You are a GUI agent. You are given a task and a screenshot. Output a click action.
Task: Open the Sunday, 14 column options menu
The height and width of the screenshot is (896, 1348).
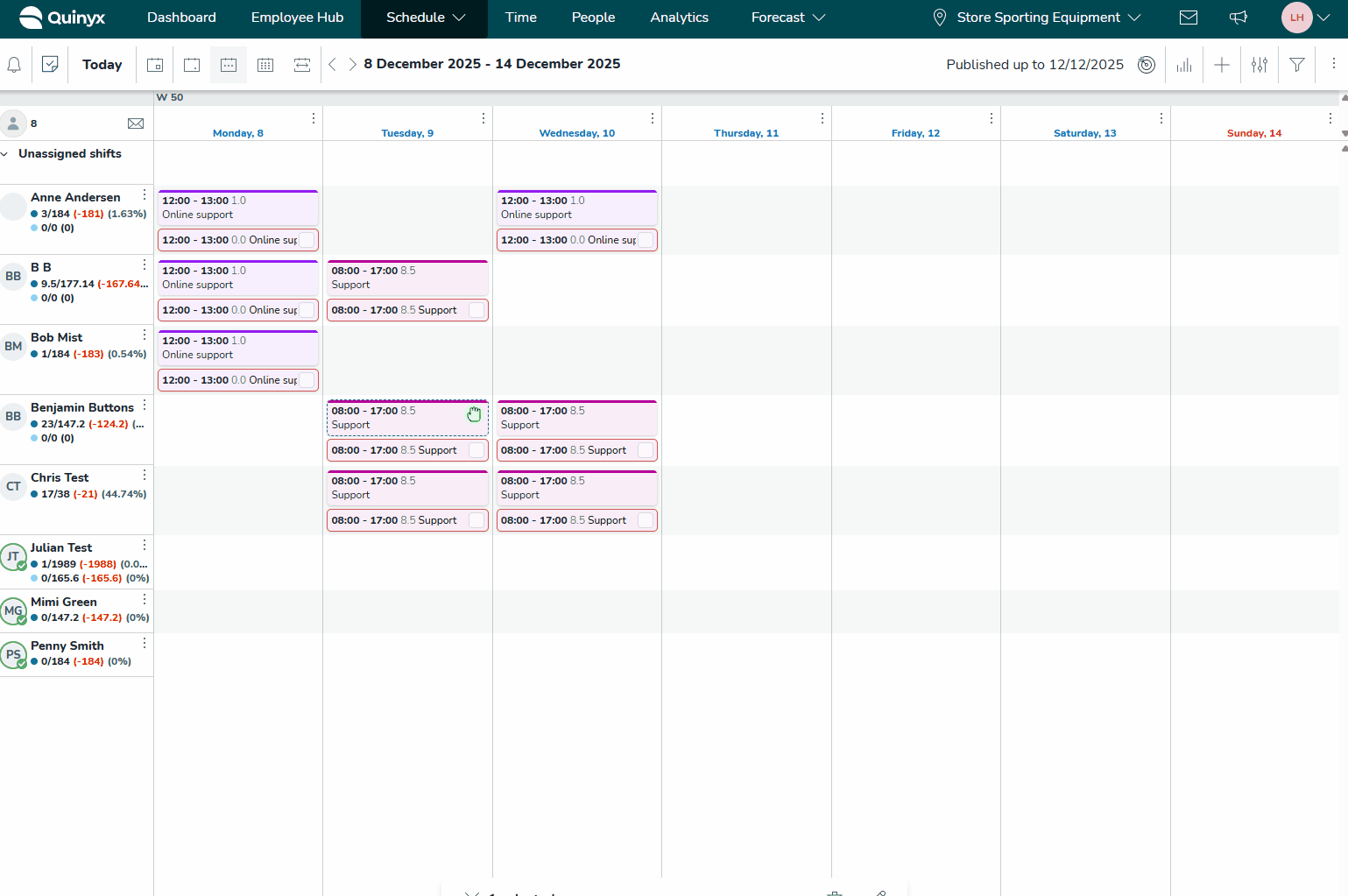pos(1330,118)
